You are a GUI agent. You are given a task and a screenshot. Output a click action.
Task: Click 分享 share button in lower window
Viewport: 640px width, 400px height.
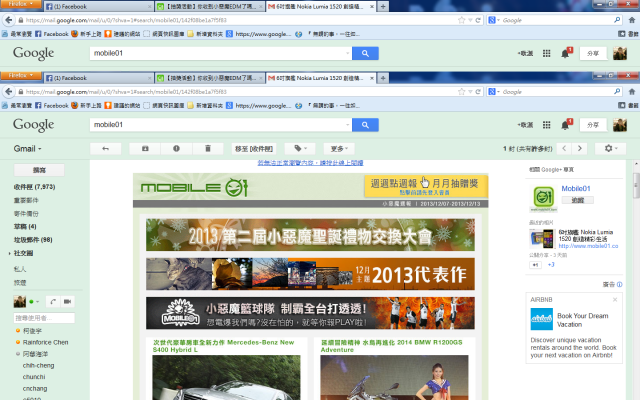pyautogui.click(x=593, y=125)
